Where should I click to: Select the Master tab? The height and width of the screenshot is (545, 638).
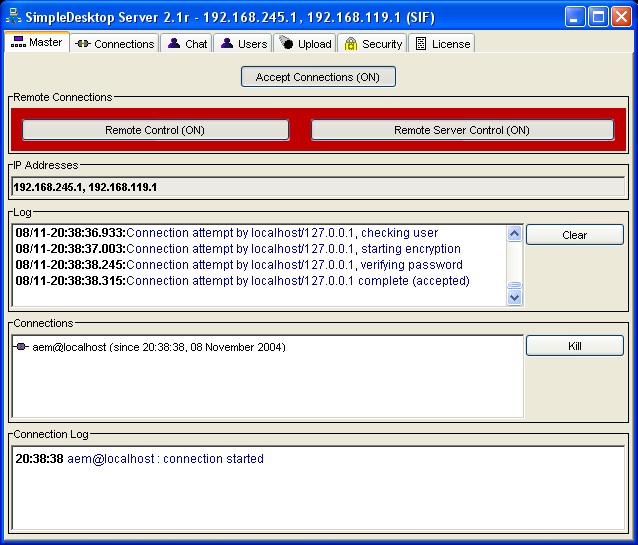pyautogui.click(x=37, y=42)
